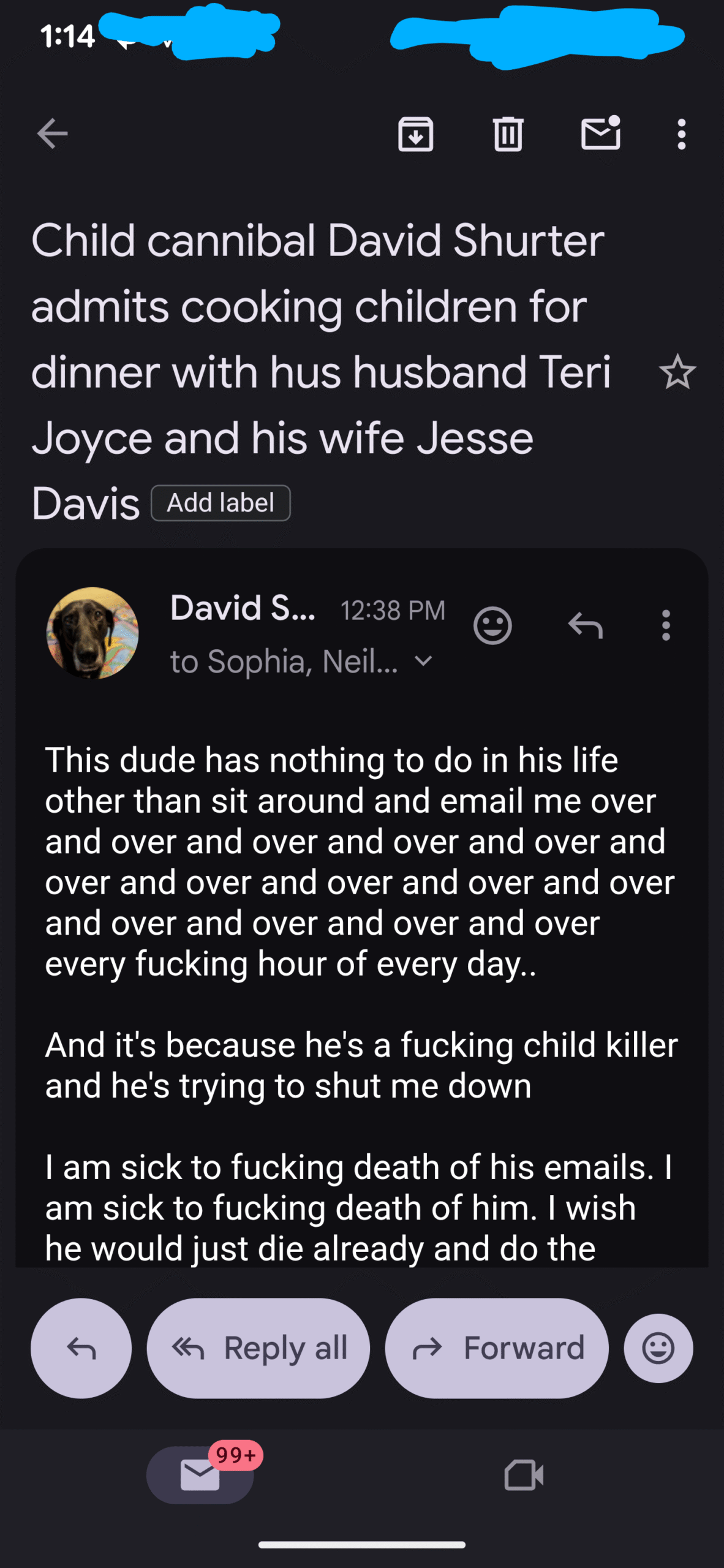Mark this email as unread
Viewport: 724px width, 1568px height.
[x=600, y=134]
